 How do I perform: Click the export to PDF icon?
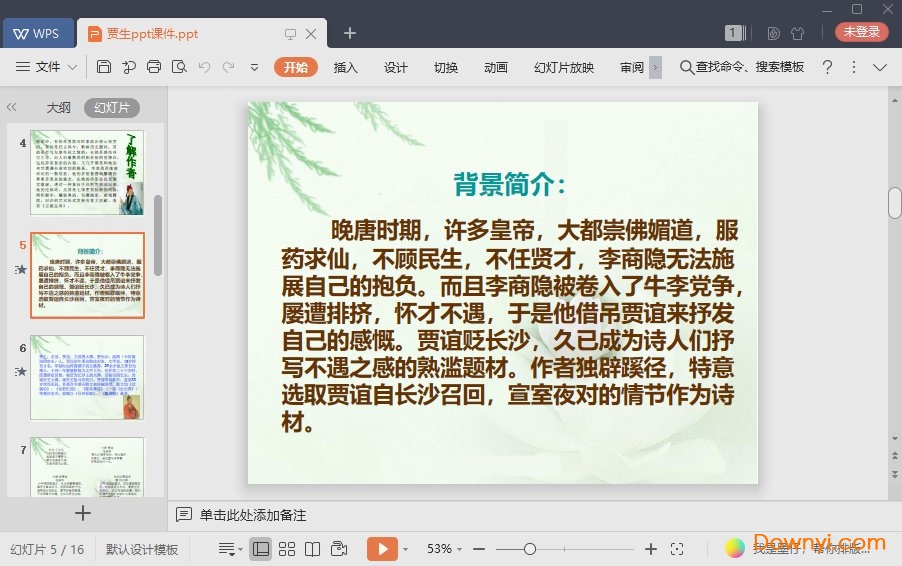[x=129, y=67]
